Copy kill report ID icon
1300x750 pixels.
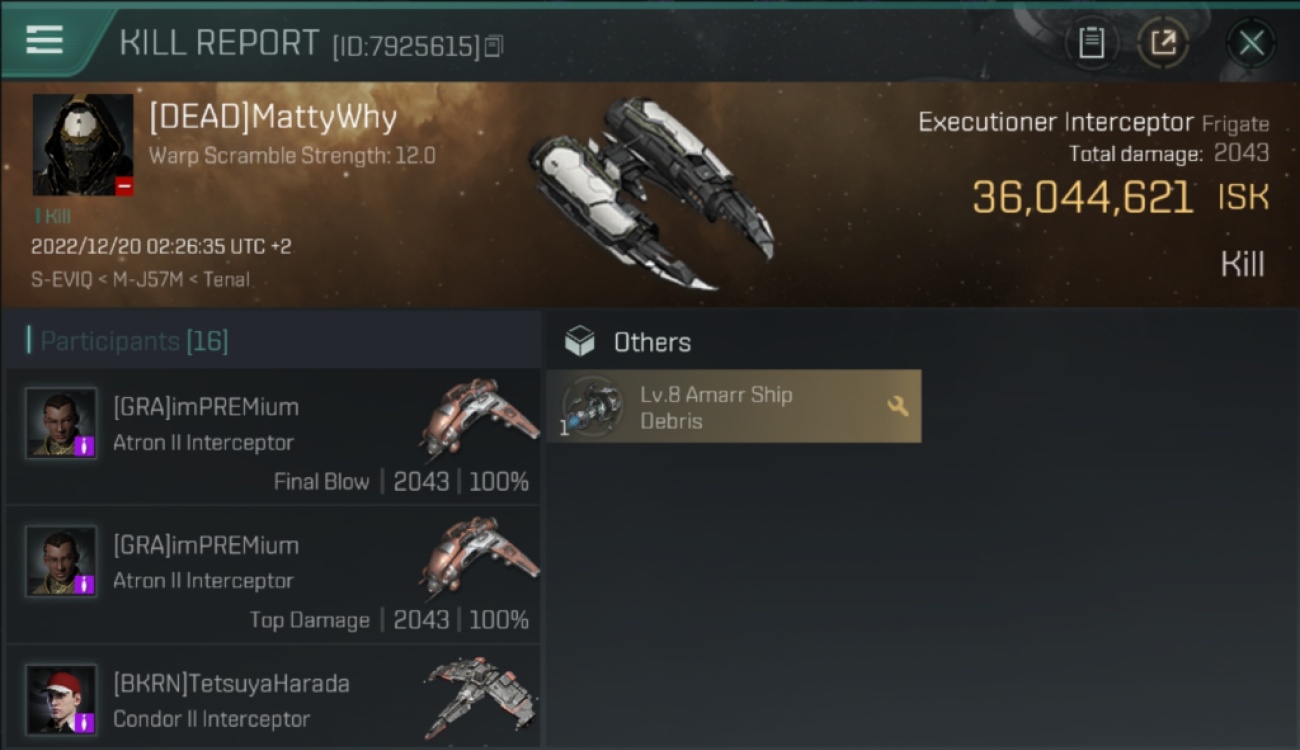tap(494, 46)
